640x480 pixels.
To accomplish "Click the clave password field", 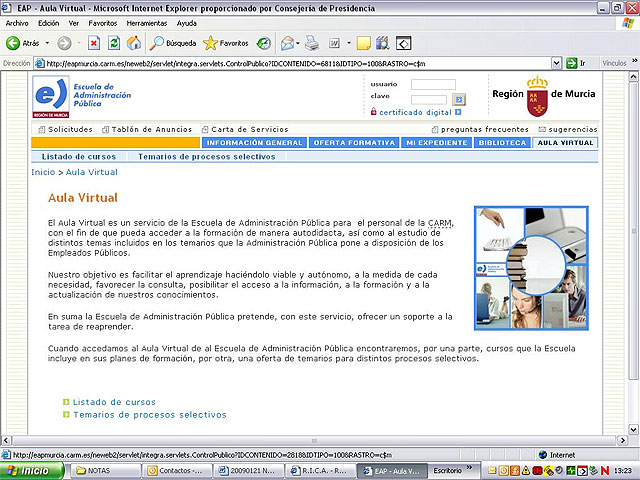I will [x=429, y=100].
